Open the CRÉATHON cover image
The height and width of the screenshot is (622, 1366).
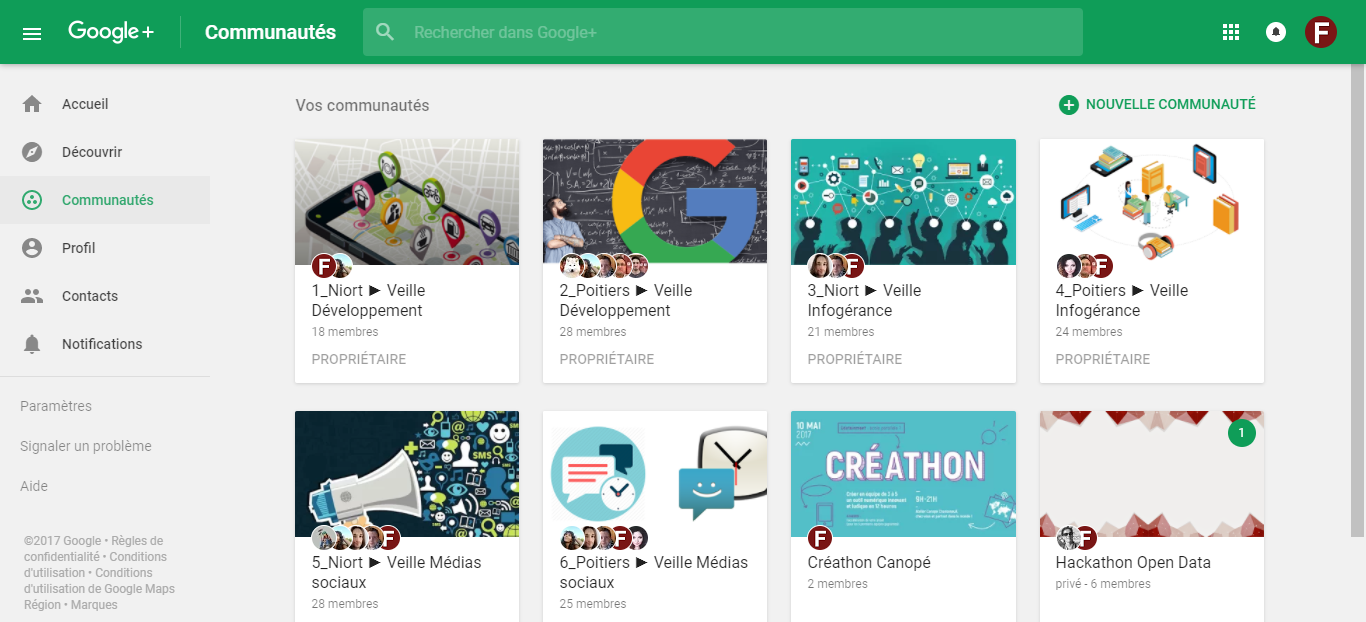click(x=903, y=474)
